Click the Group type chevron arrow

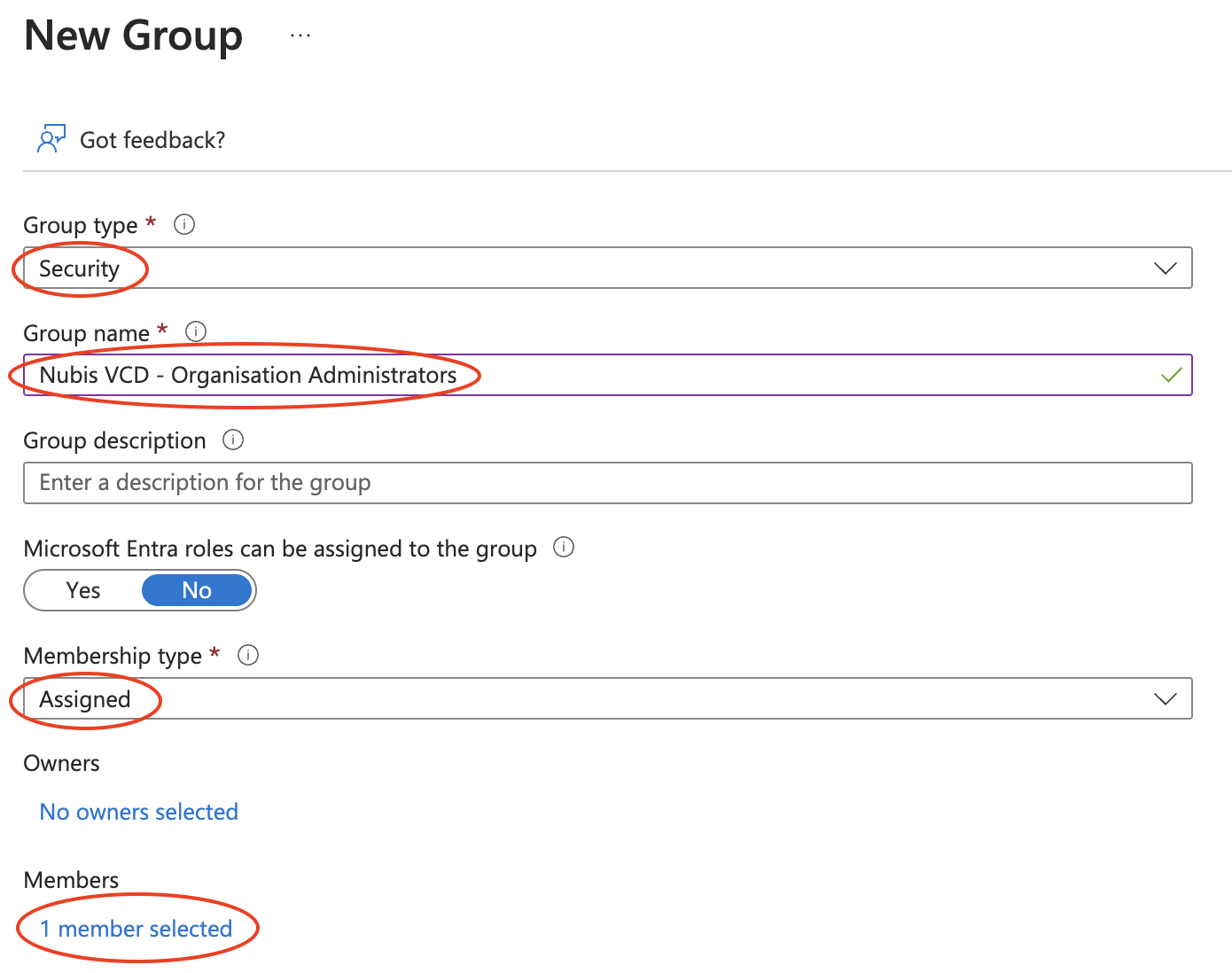(1166, 268)
